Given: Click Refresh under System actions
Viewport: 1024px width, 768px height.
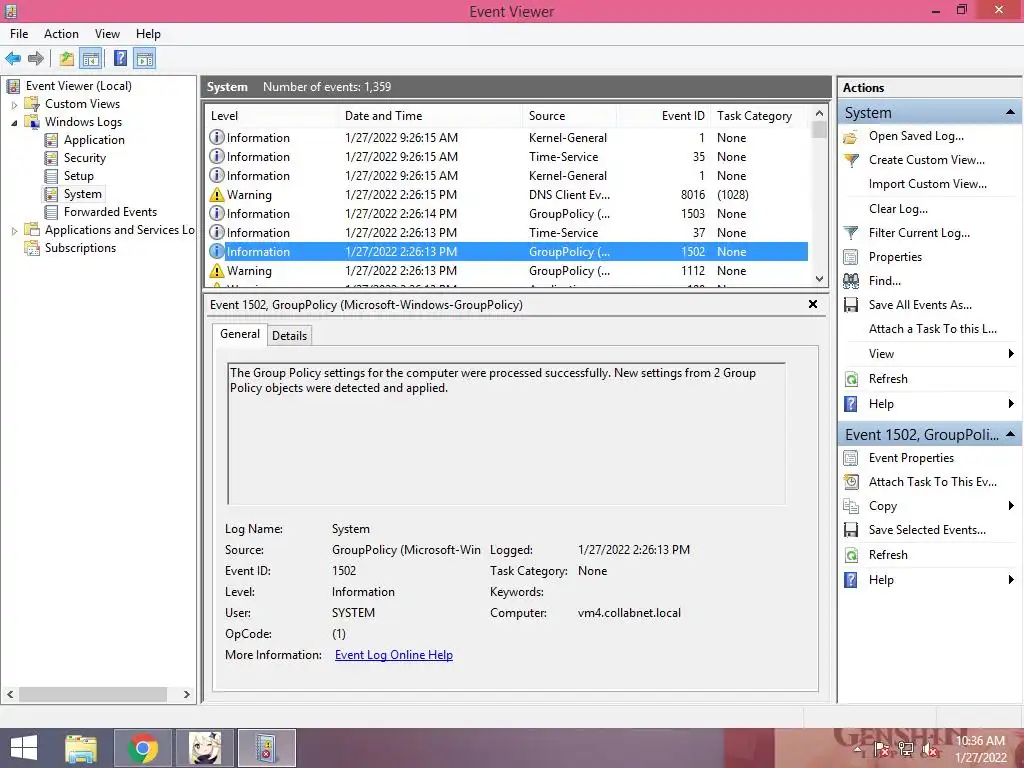Looking at the screenshot, I should [x=888, y=379].
